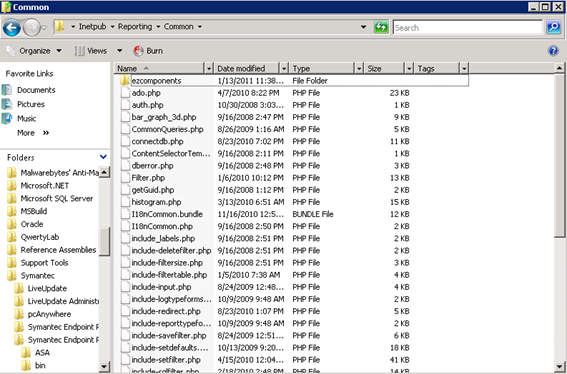Viewport: 567px width, 374px height.
Task: Open the Organize menu
Action: (34, 51)
